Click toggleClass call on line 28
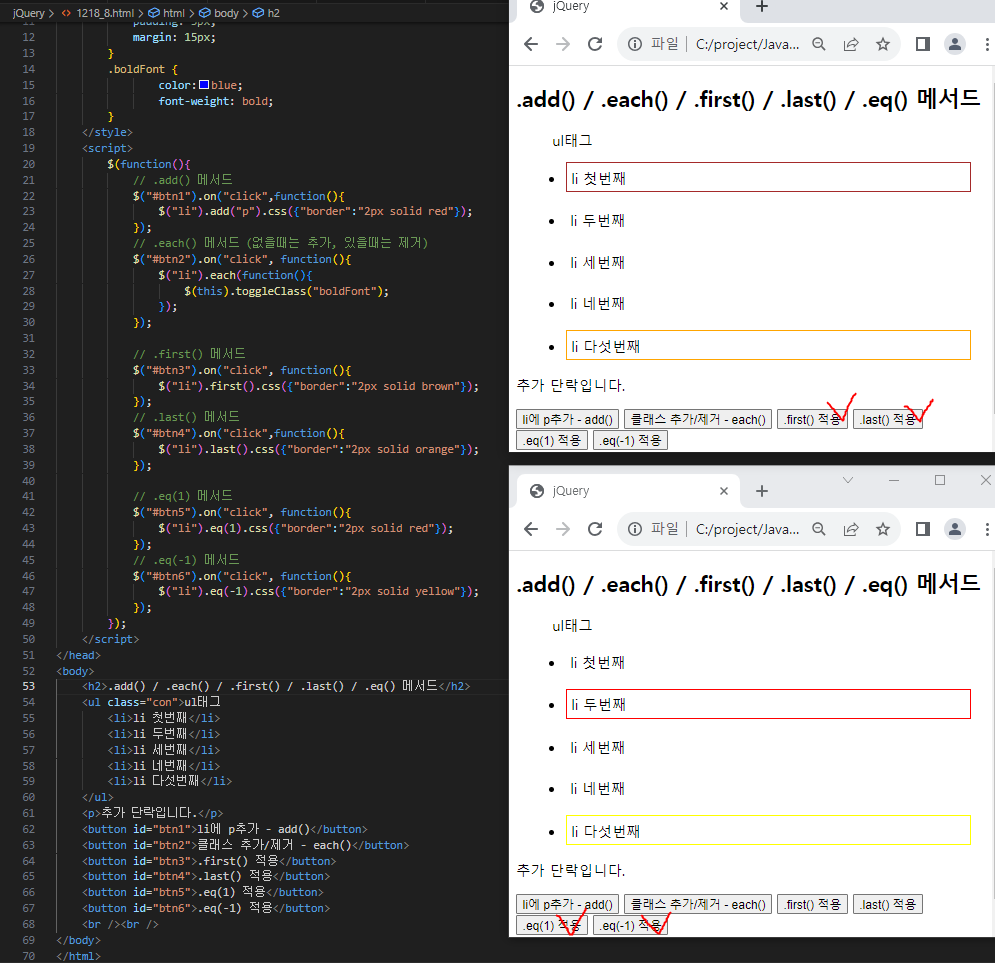This screenshot has height=963, width=995. (x=311, y=291)
